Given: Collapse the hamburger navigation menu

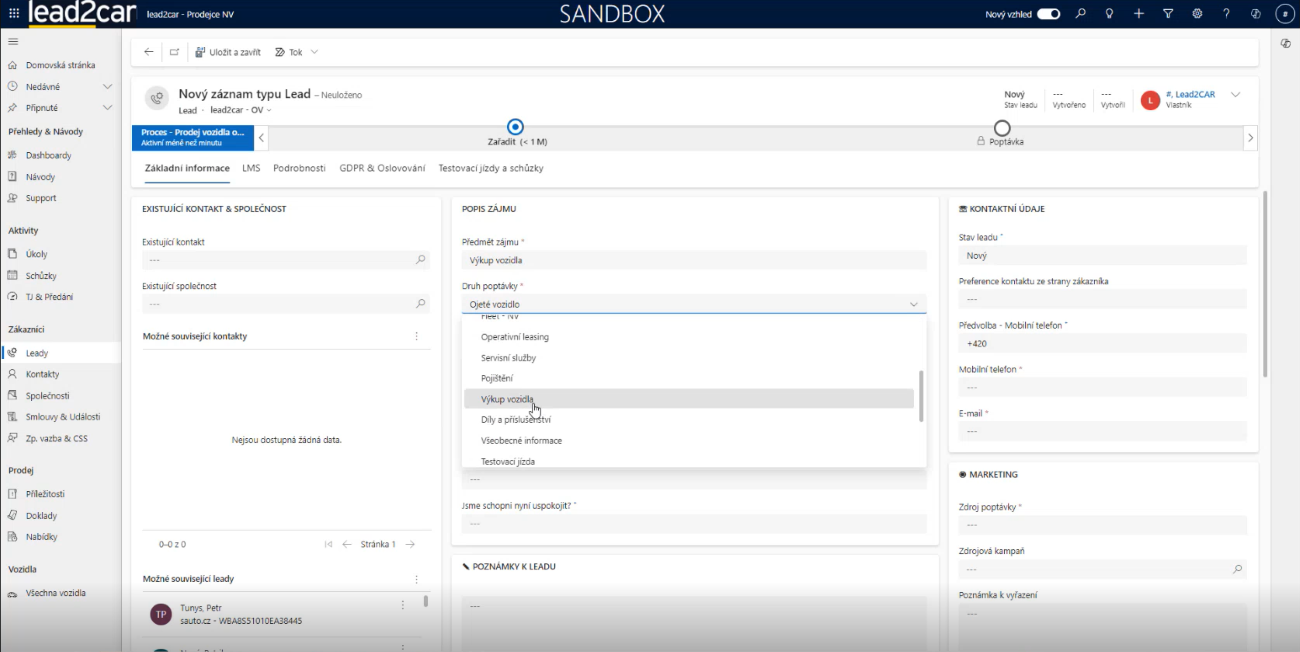Looking at the screenshot, I should tap(13, 42).
